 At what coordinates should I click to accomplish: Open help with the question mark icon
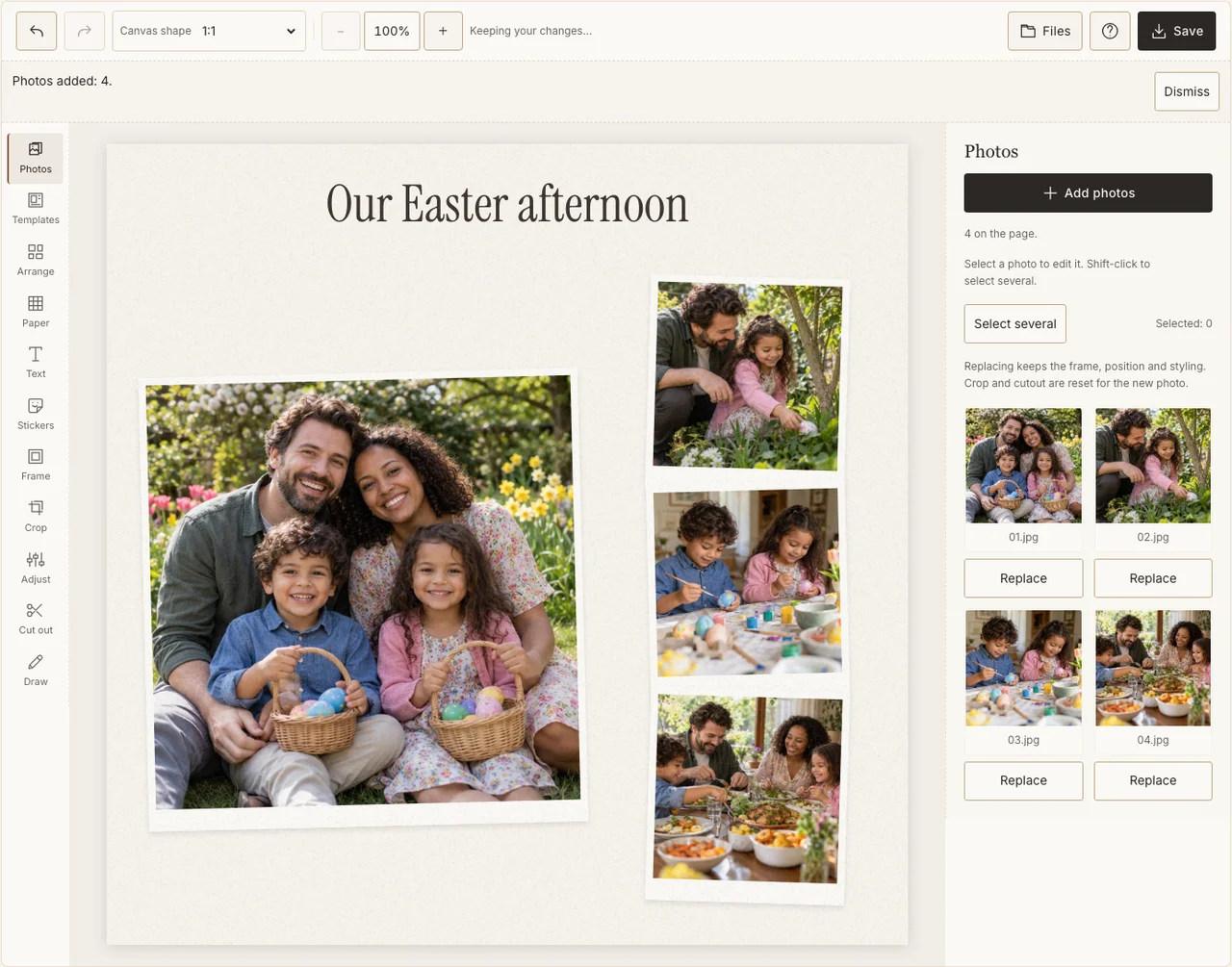[1110, 31]
